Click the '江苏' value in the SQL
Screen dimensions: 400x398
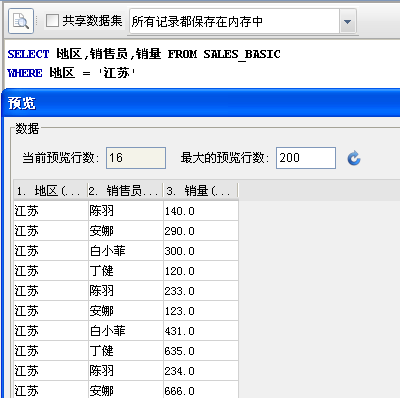(117, 73)
